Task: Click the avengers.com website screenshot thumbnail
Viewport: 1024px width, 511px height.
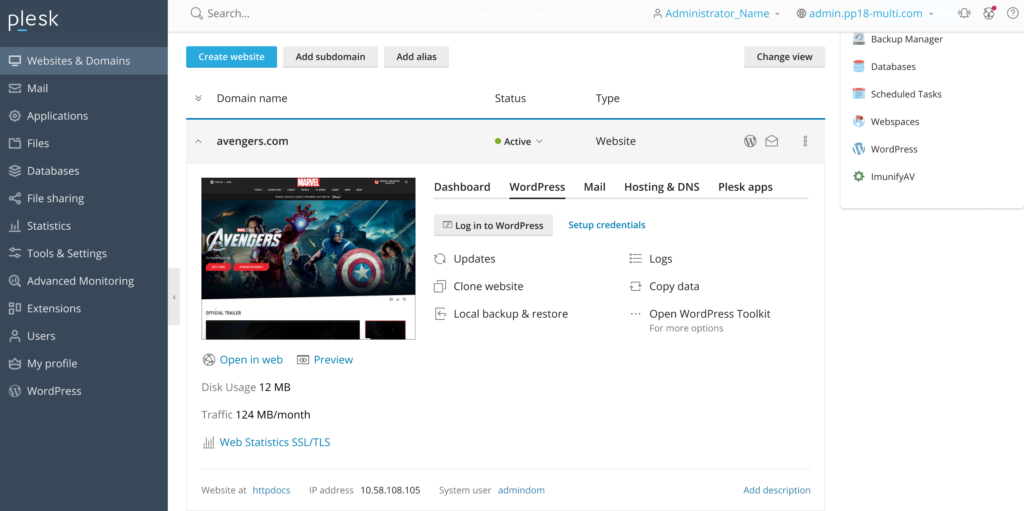Action: 308,259
